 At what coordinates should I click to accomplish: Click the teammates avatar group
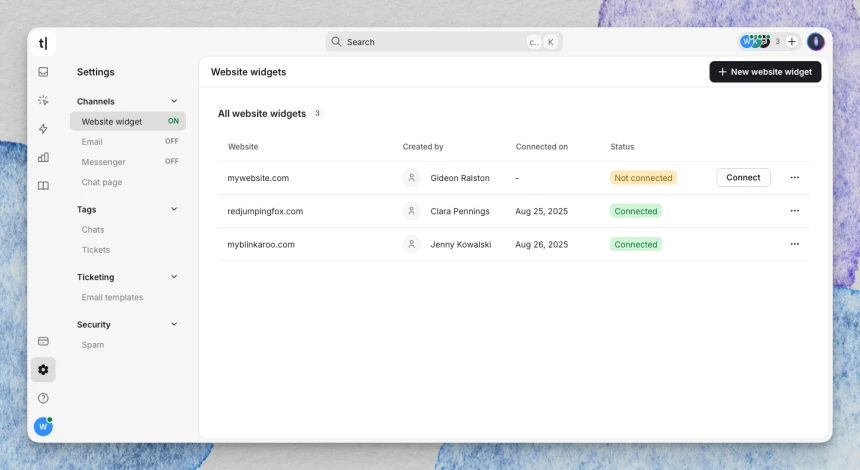(755, 42)
